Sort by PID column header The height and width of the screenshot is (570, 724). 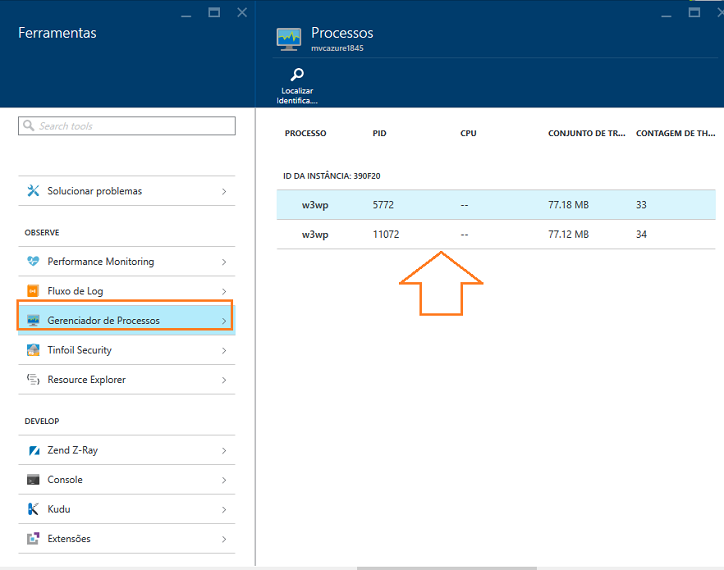(x=380, y=133)
